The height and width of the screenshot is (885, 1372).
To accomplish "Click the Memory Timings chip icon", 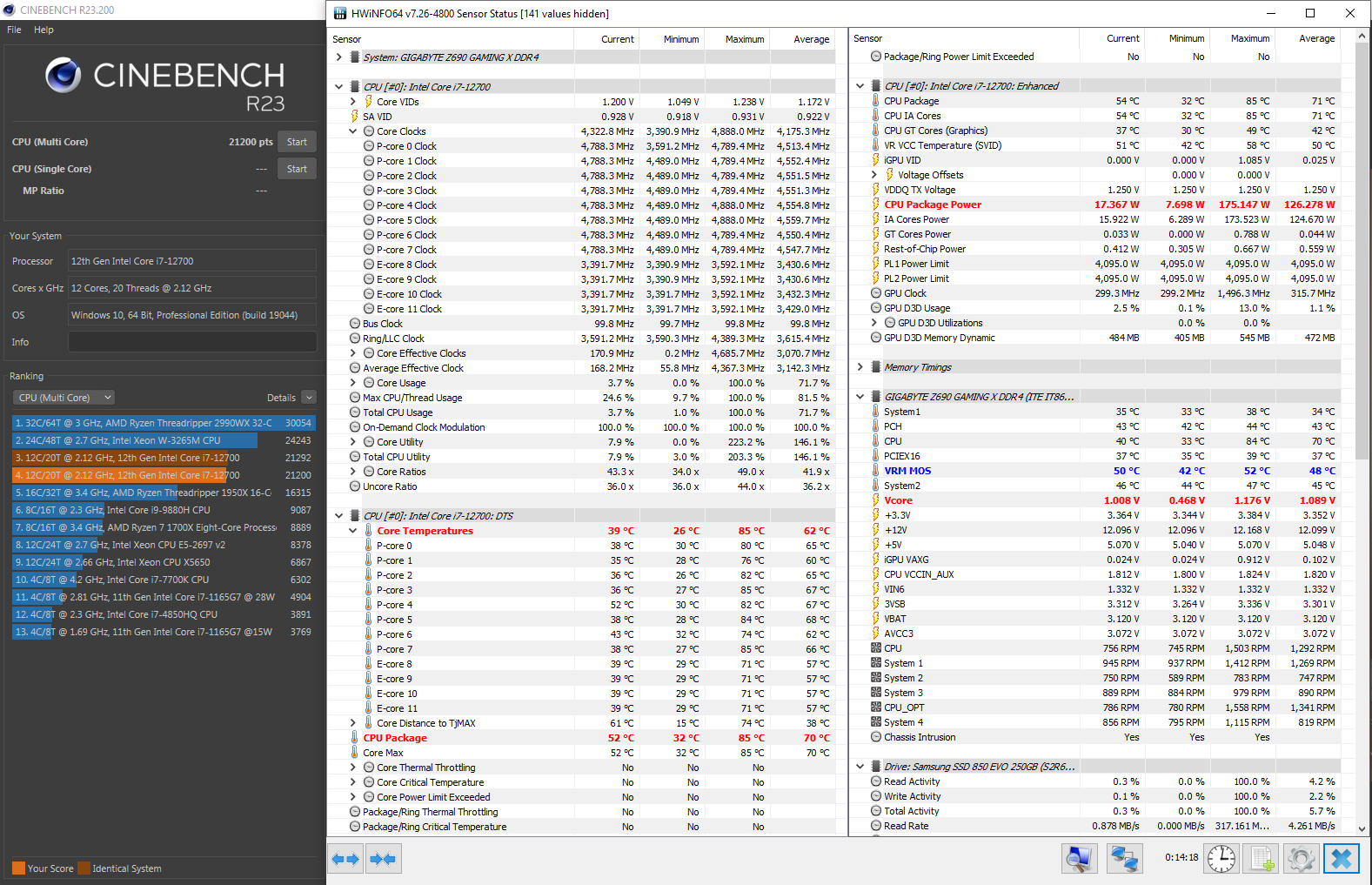I will [876, 367].
